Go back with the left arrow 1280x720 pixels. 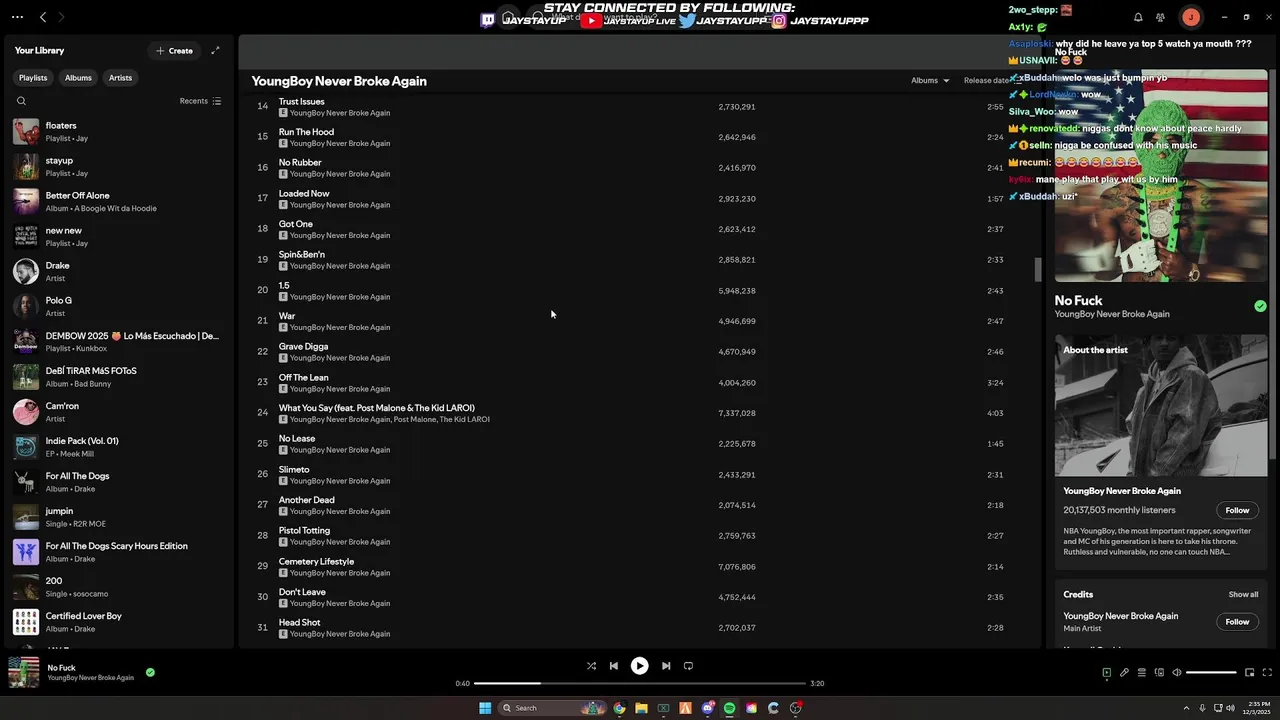coord(43,17)
